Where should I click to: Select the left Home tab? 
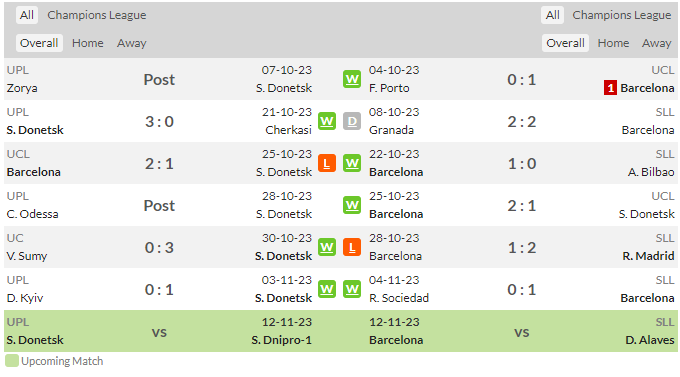click(x=88, y=43)
